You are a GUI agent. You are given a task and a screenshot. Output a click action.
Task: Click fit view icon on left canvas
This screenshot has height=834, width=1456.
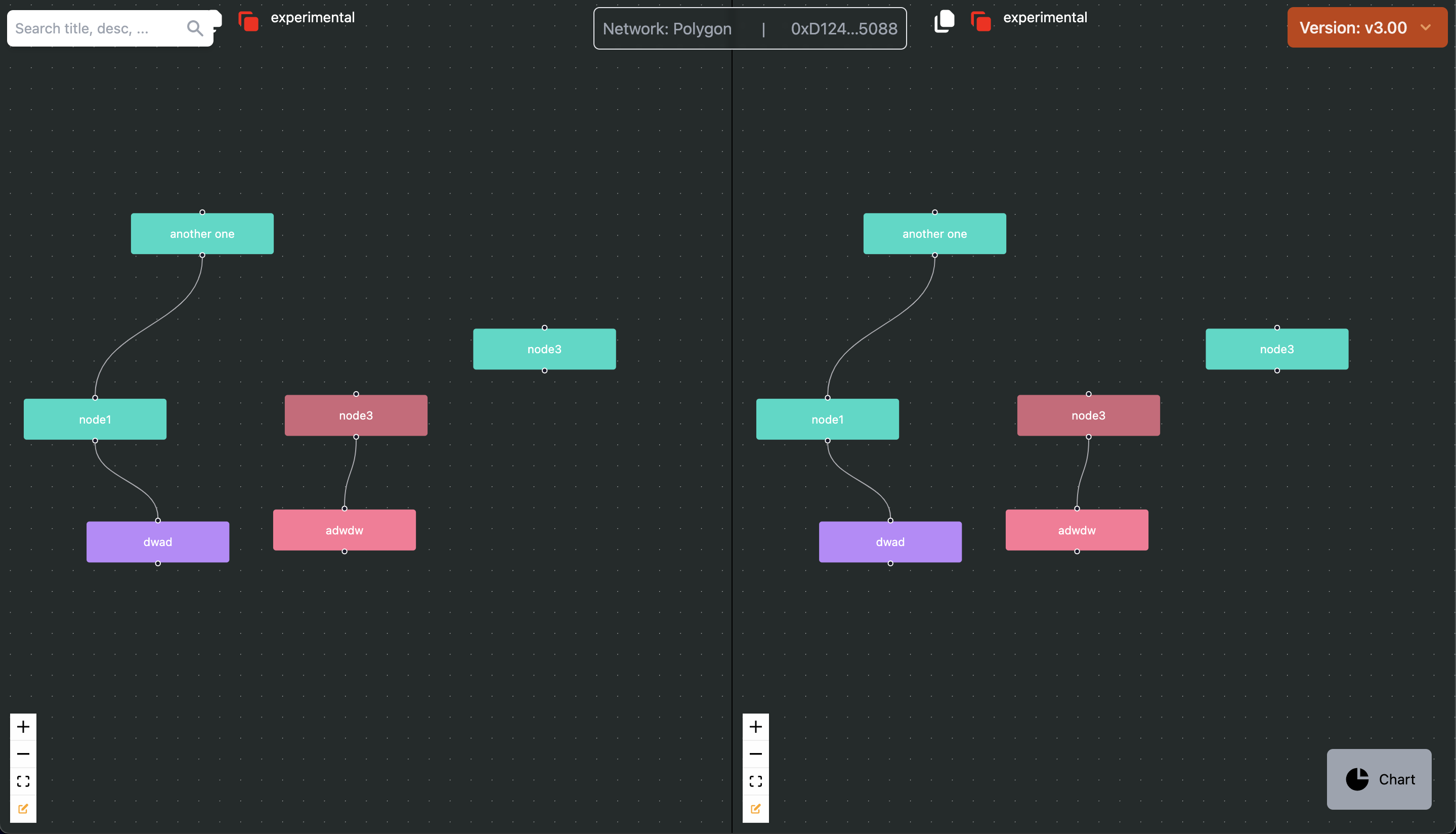(23, 781)
